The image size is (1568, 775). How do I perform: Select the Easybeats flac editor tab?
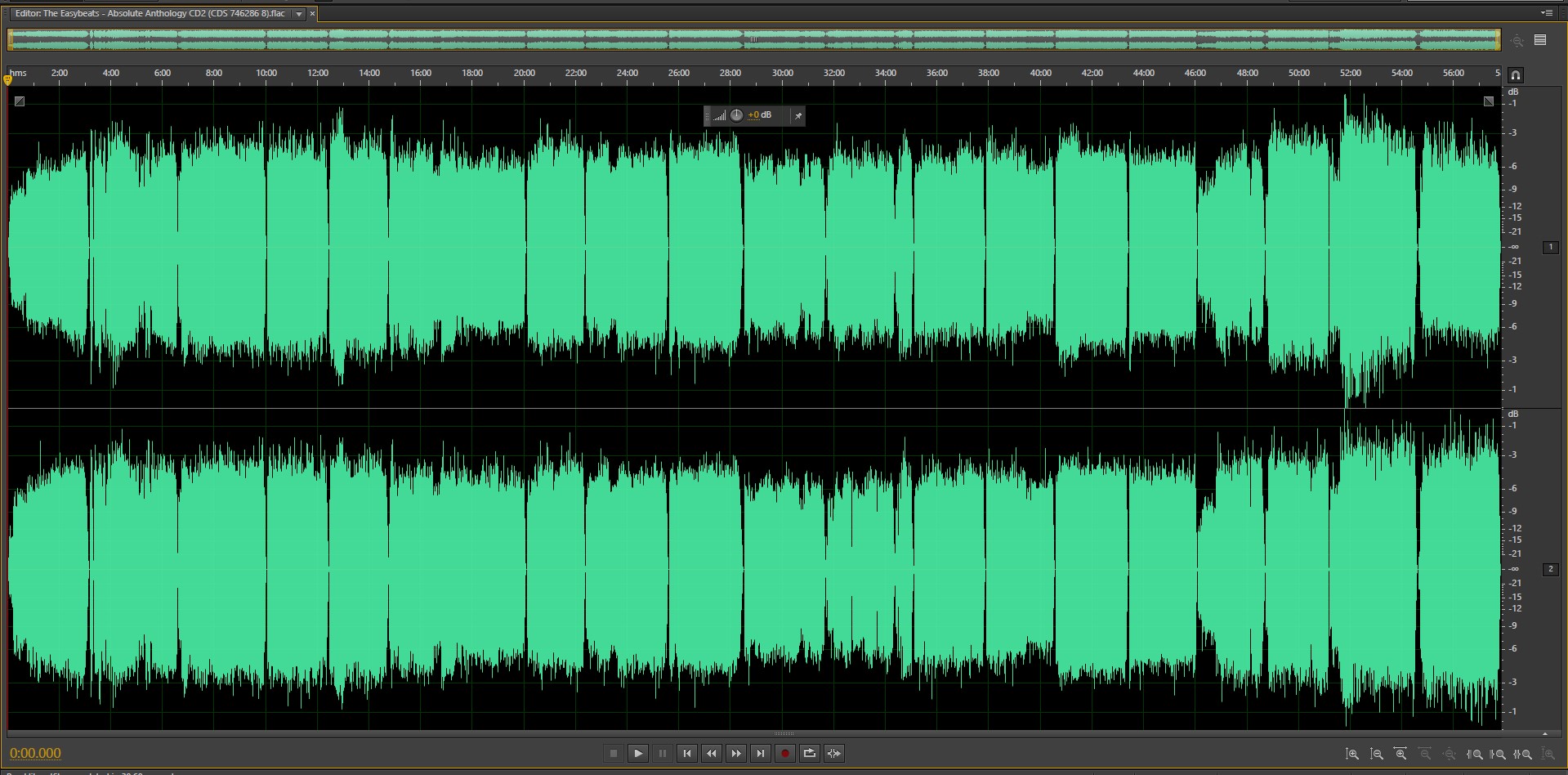150,14
